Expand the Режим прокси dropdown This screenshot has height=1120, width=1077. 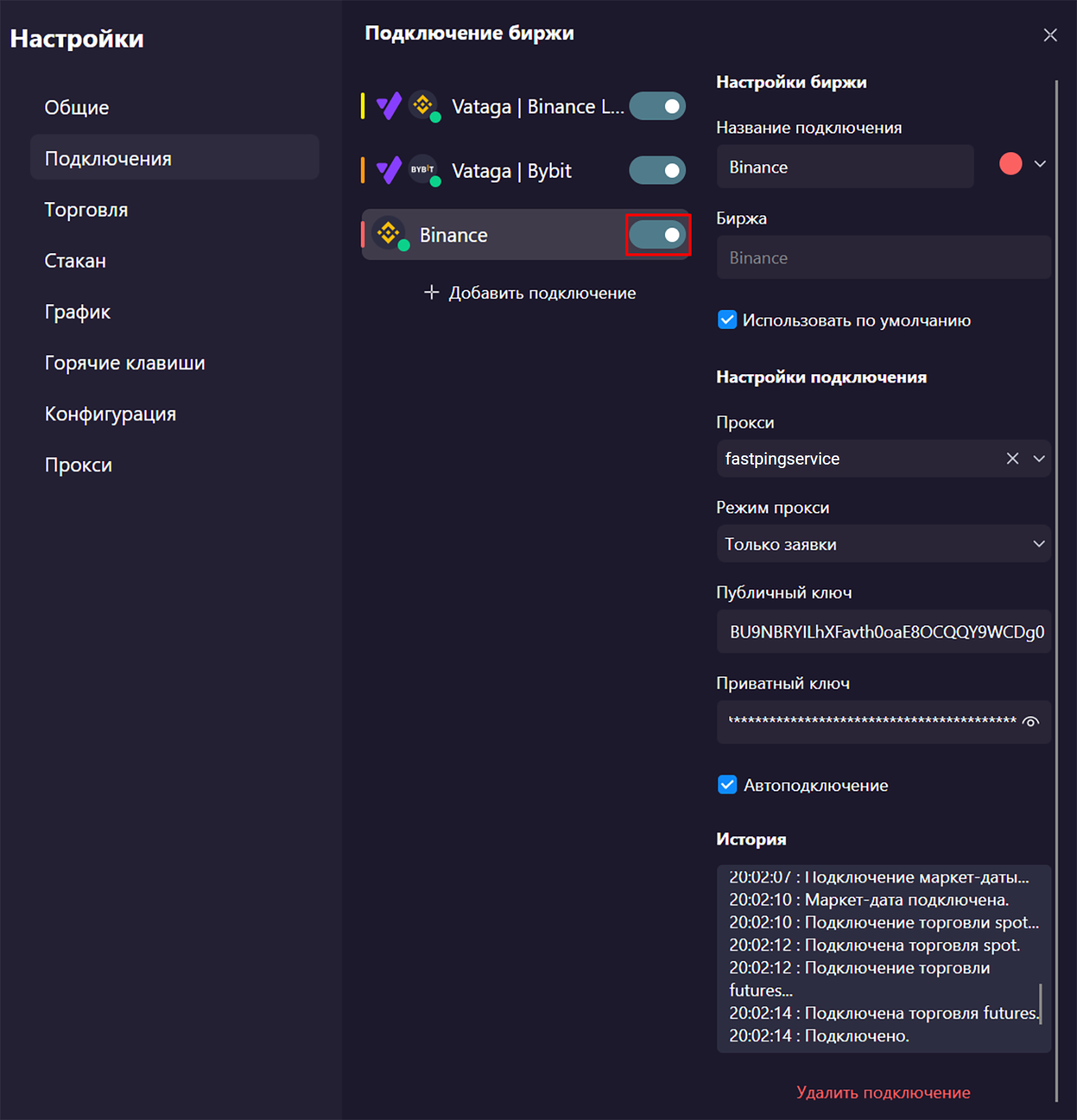tap(1039, 544)
